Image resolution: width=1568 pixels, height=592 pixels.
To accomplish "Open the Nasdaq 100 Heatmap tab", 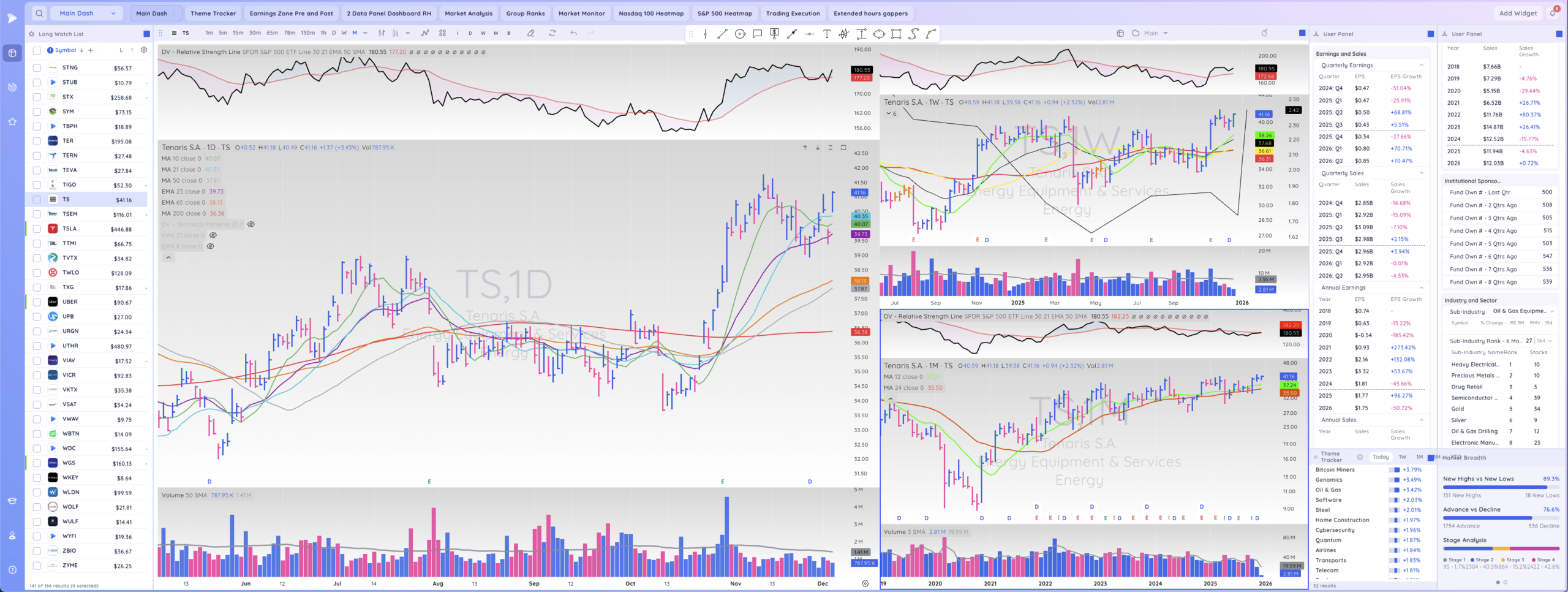I will 650,13.
